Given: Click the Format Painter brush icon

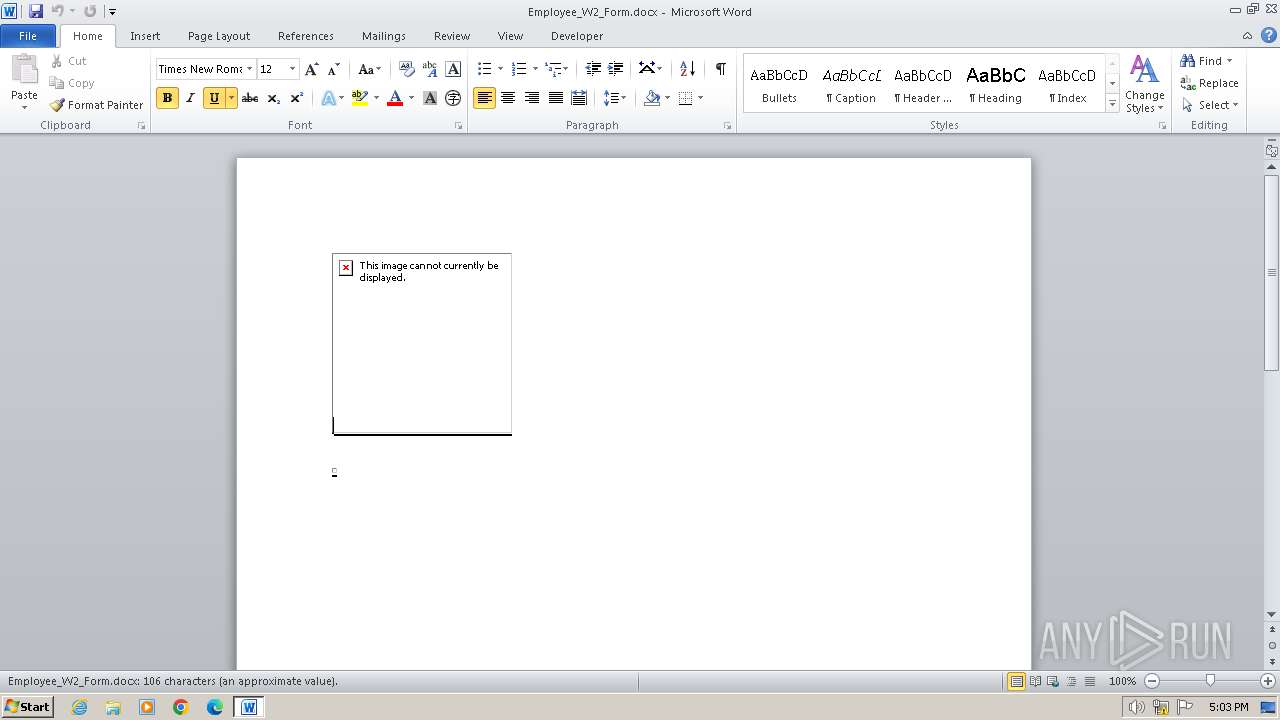Looking at the screenshot, I should (57, 105).
